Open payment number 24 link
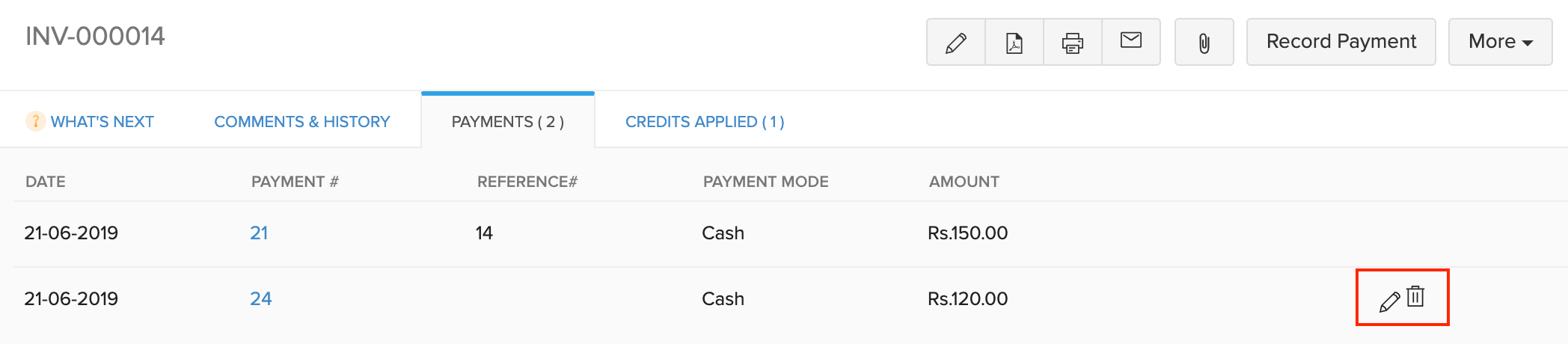 (x=260, y=299)
